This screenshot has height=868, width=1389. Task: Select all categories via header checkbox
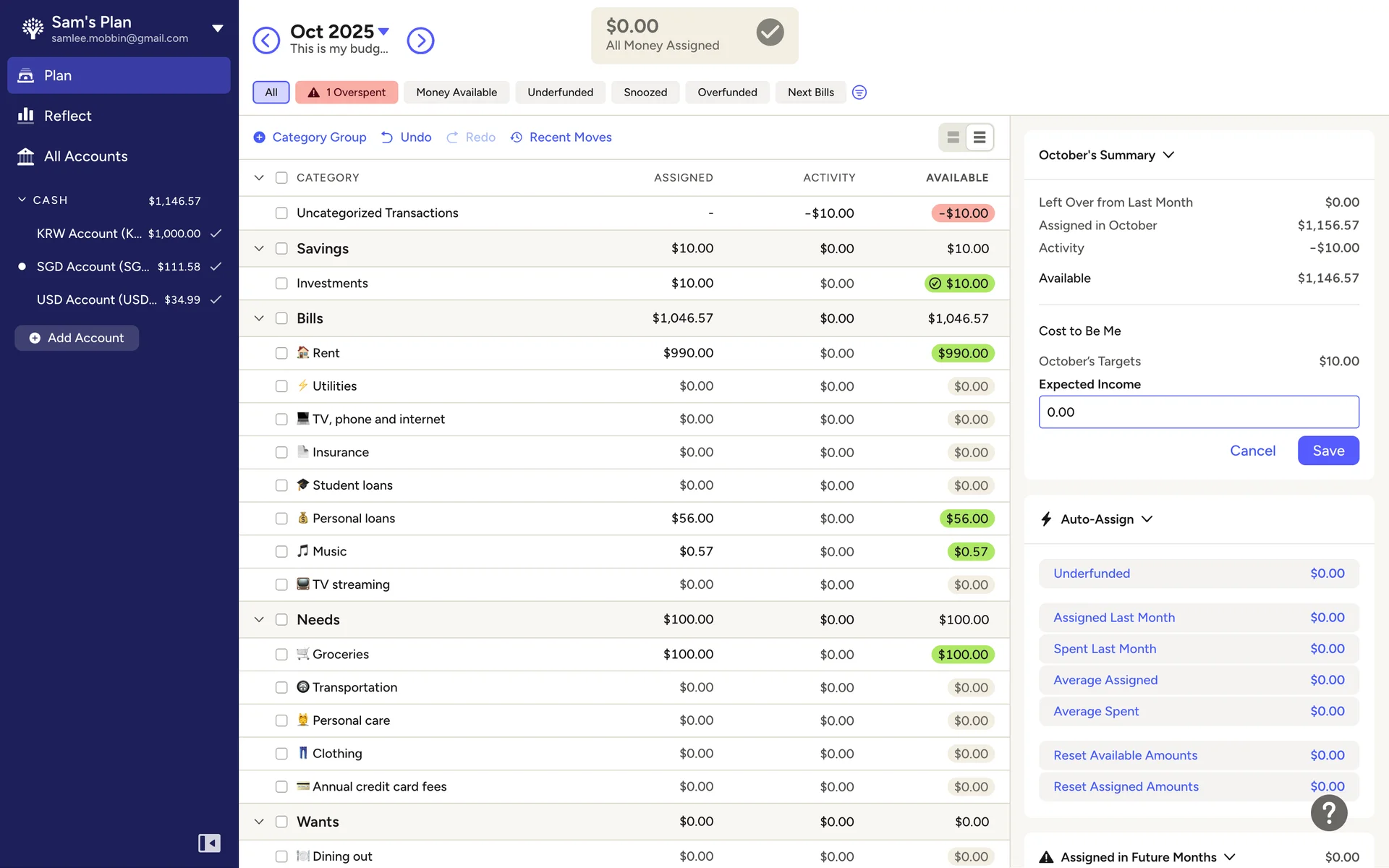(x=281, y=178)
